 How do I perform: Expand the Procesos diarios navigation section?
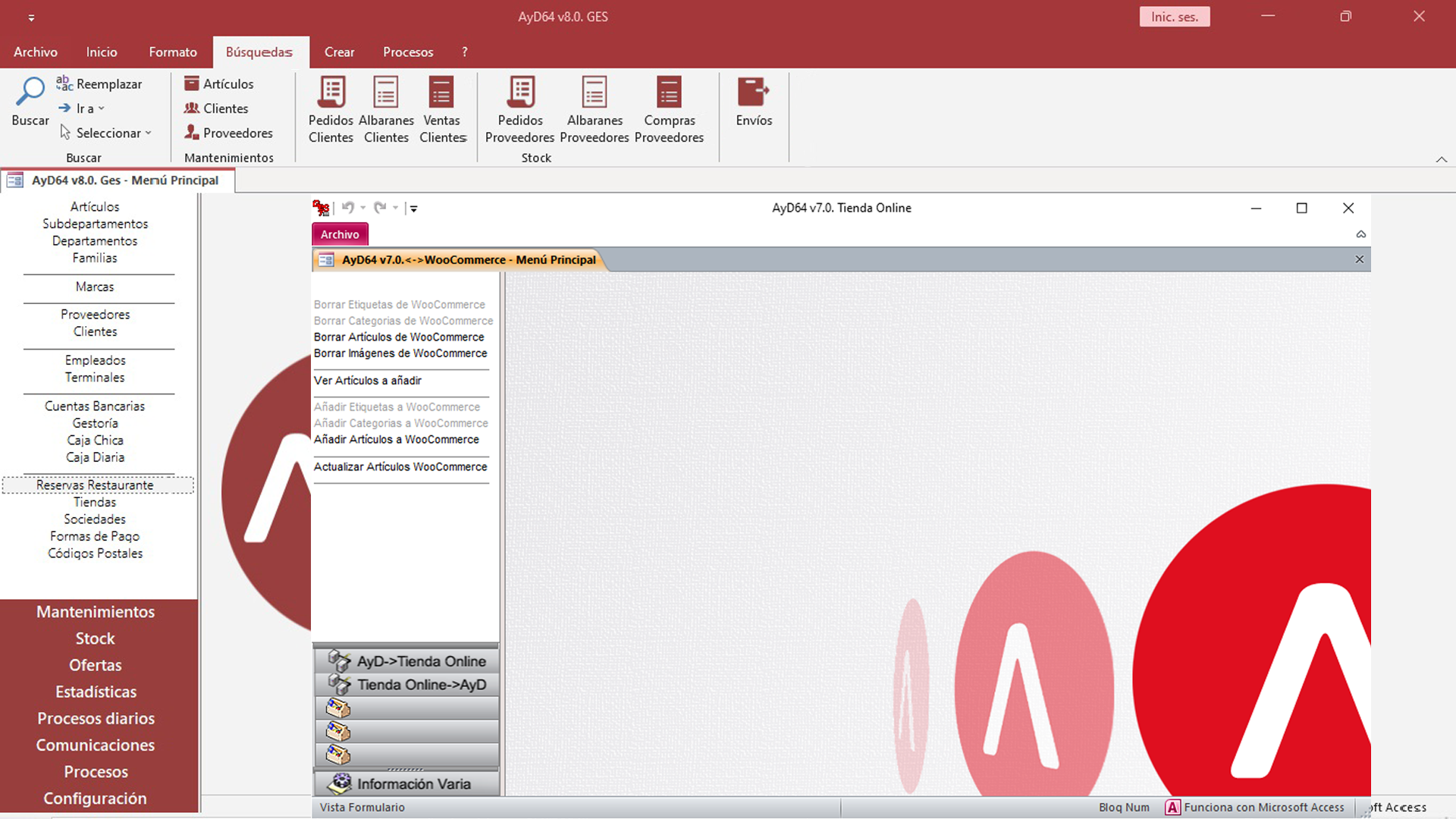(x=95, y=718)
